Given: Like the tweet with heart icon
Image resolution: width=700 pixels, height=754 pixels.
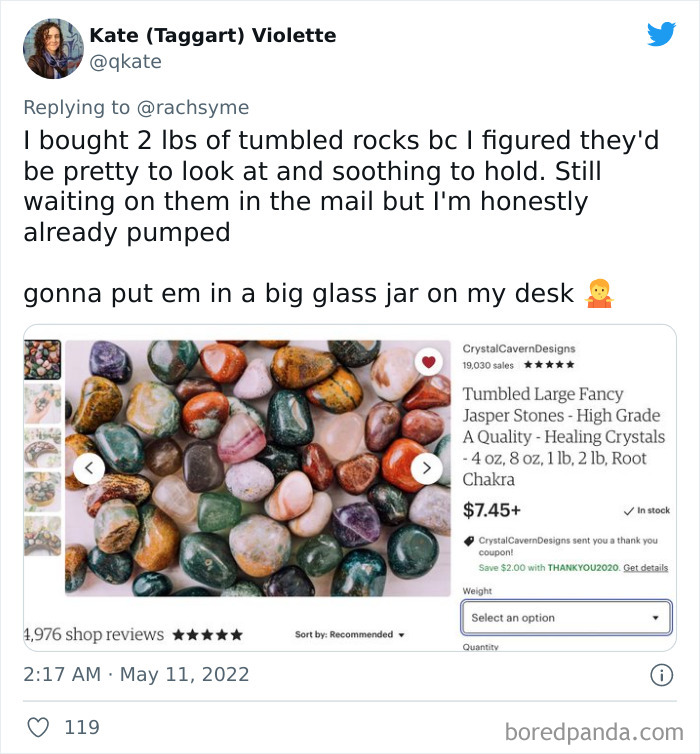Looking at the screenshot, I should [40, 727].
